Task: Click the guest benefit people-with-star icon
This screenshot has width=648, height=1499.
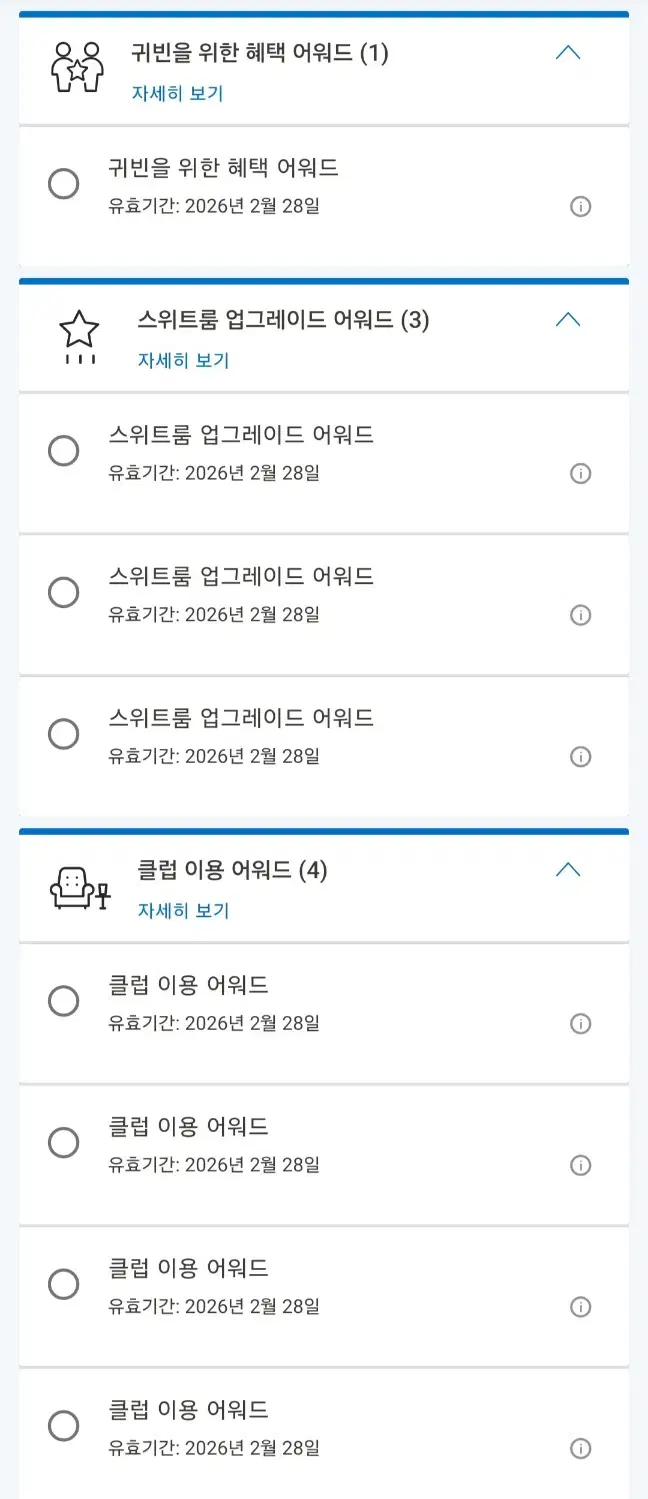Action: pyautogui.click(x=78, y=67)
